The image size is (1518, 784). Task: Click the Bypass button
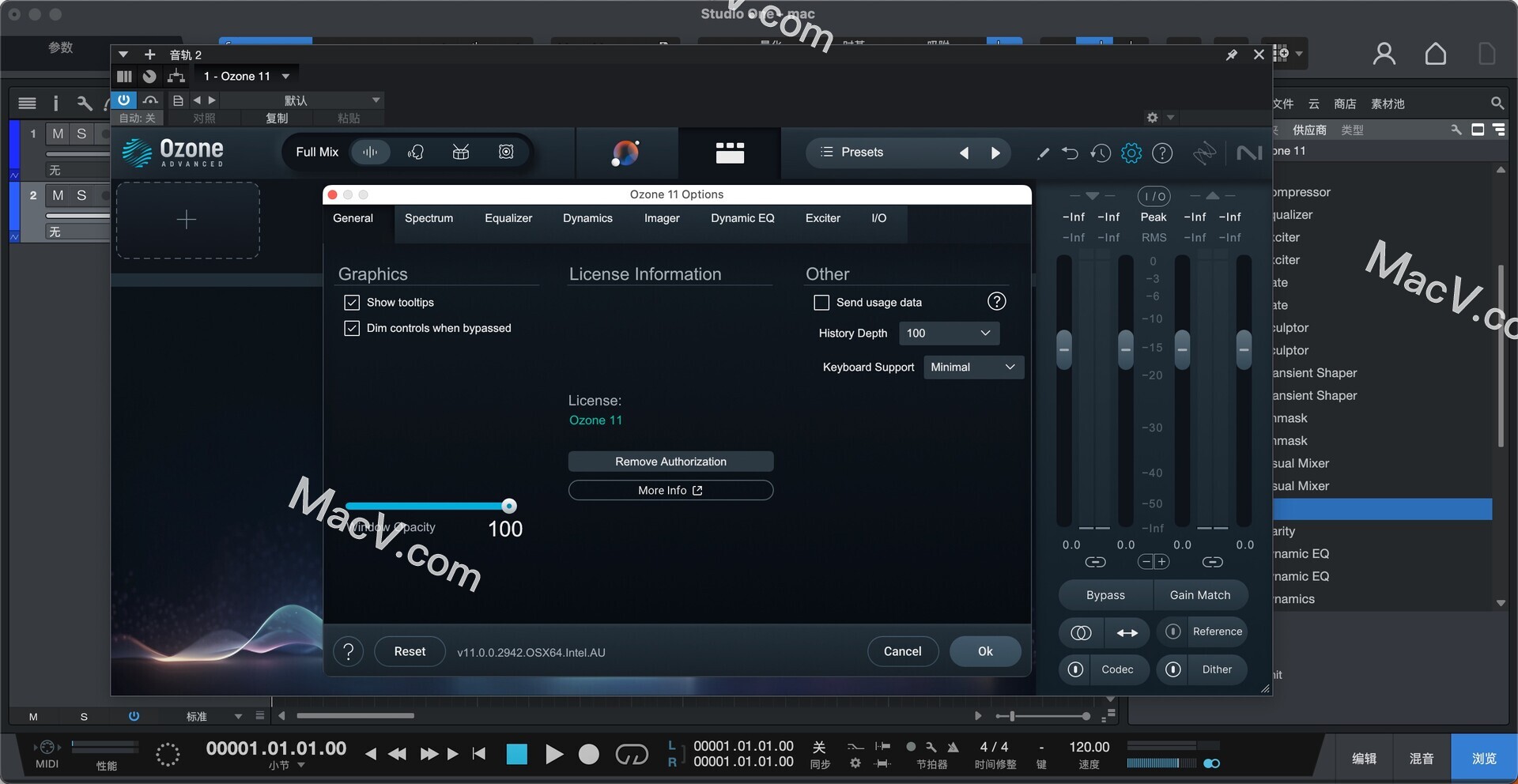(1105, 595)
